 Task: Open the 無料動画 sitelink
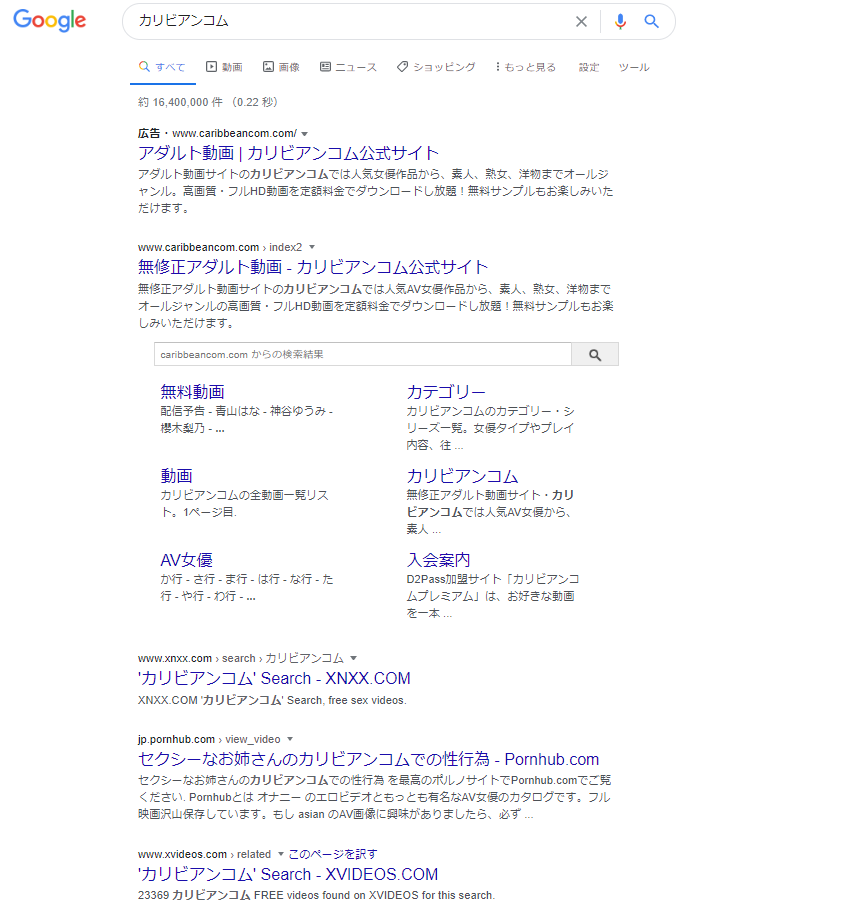point(192,392)
